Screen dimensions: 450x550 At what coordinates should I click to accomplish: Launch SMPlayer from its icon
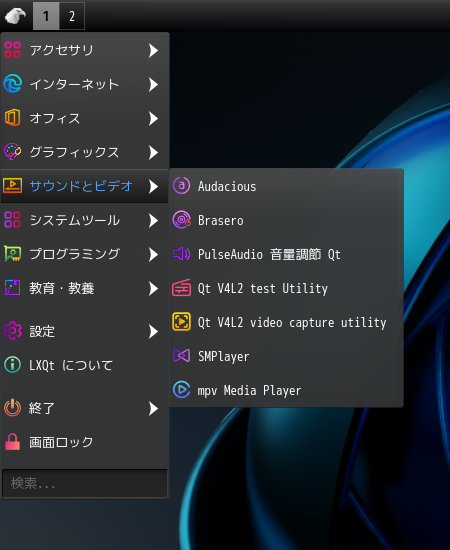(181, 356)
